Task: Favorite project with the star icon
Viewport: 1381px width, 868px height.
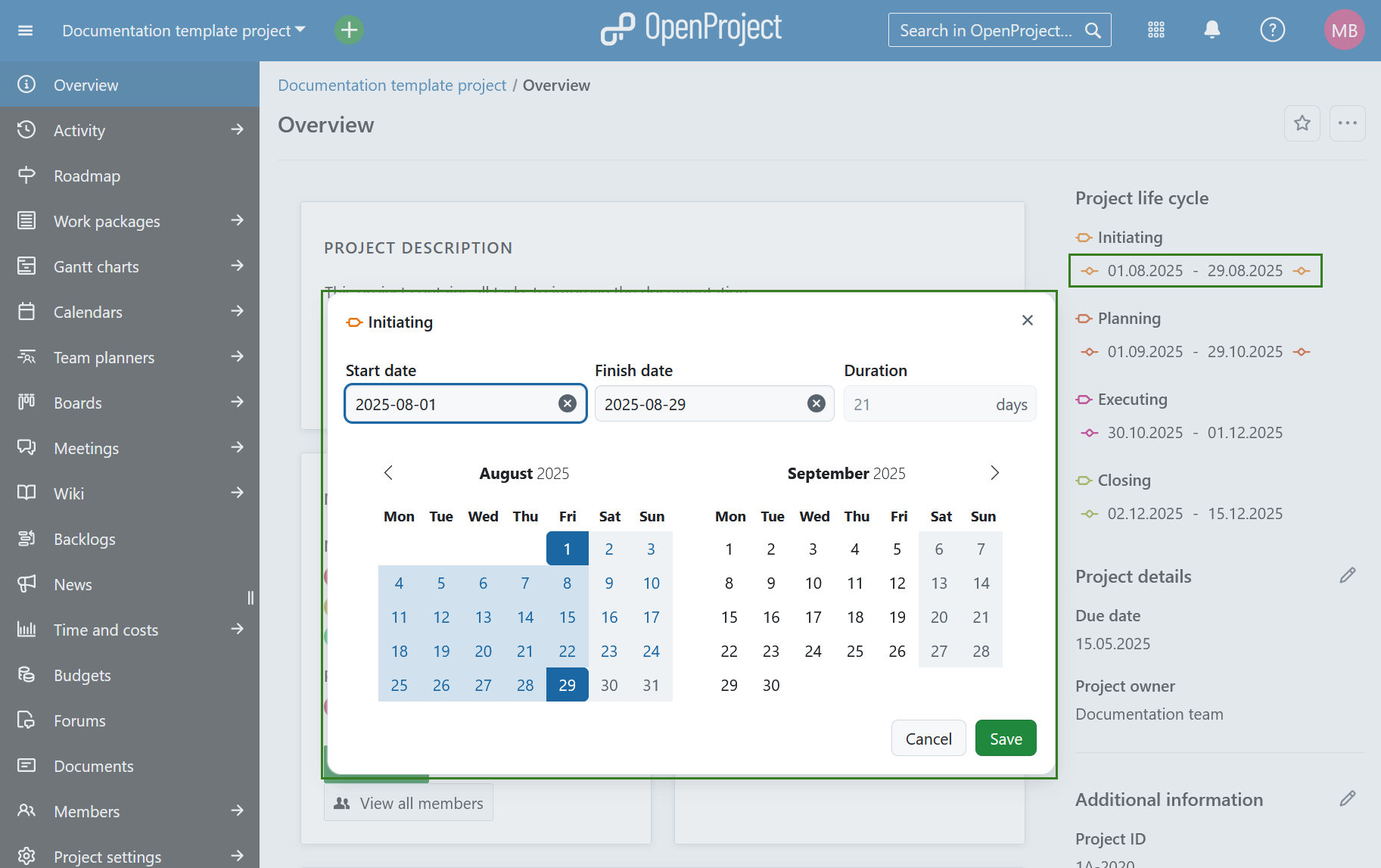Action: click(x=1302, y=123)
